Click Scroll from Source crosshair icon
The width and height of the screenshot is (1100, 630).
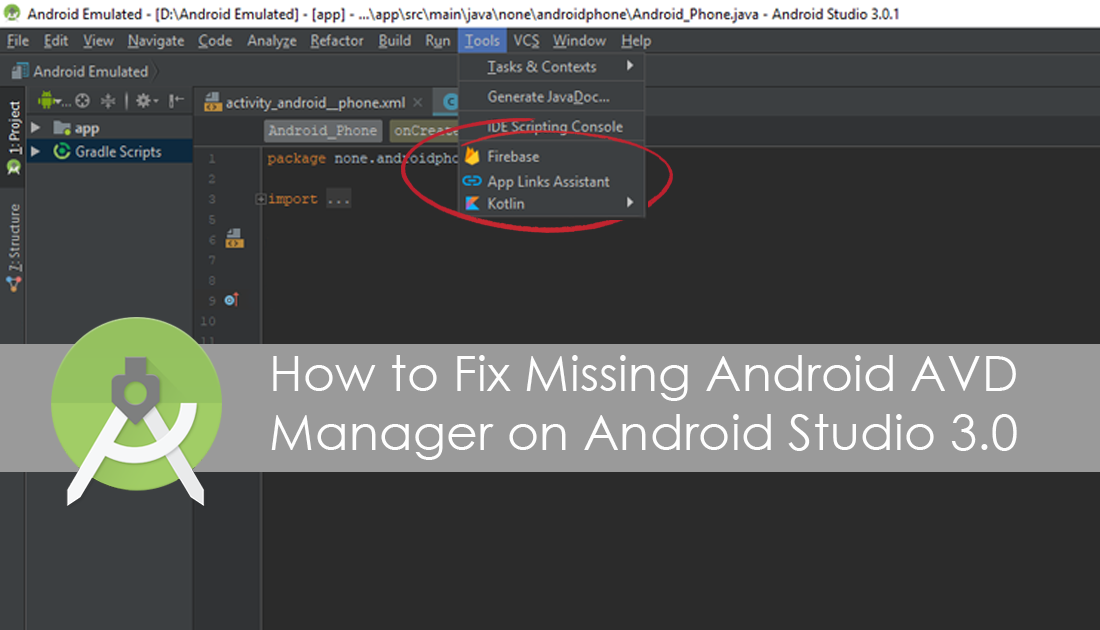pos(82,101)
